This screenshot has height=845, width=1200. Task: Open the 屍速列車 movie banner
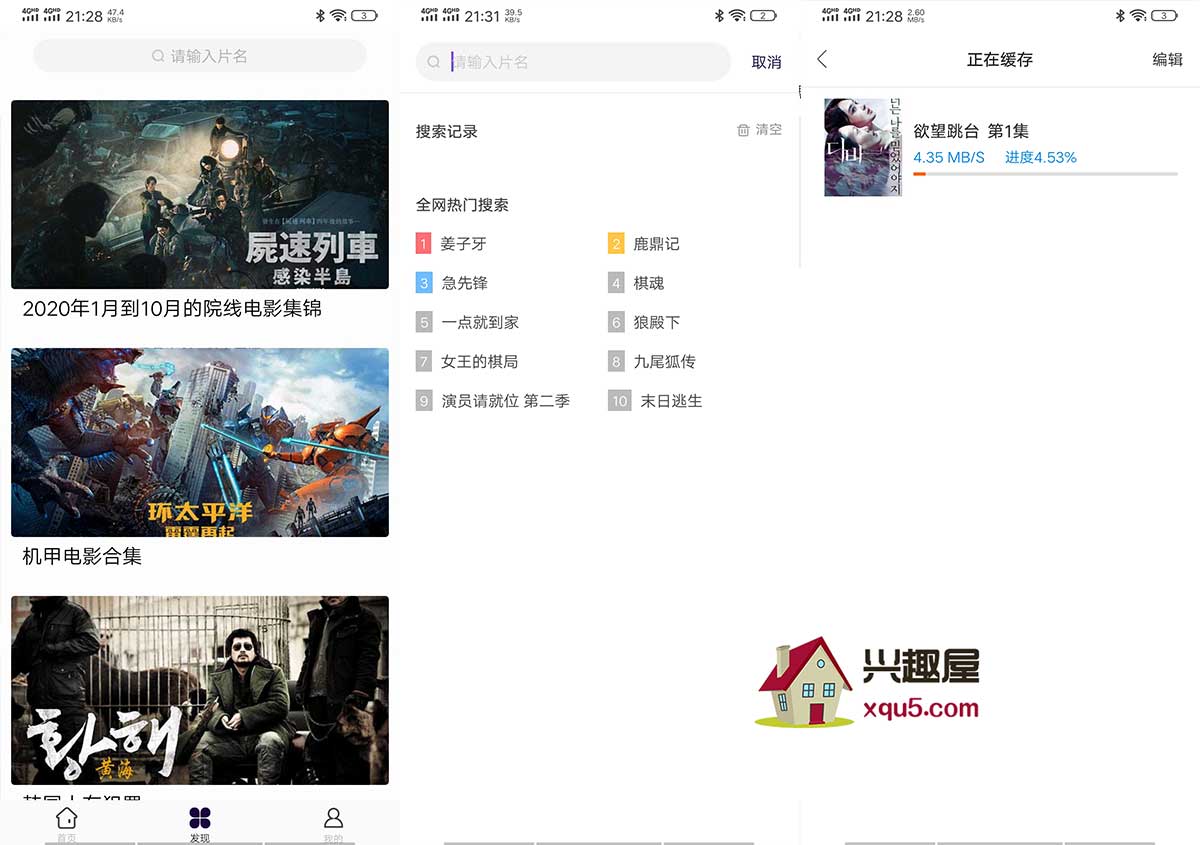[x=200, y=194]
